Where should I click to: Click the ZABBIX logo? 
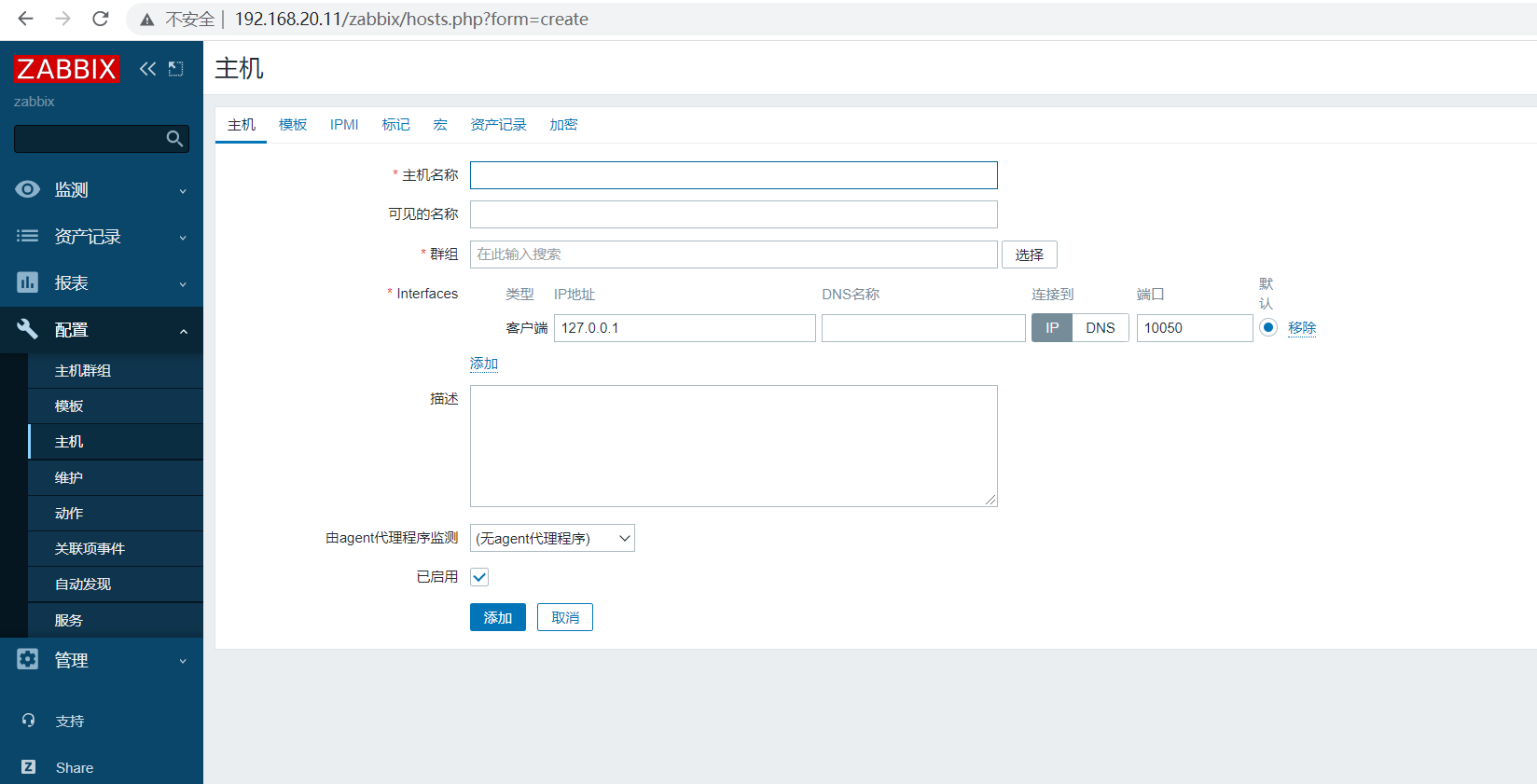click(66, 69)
